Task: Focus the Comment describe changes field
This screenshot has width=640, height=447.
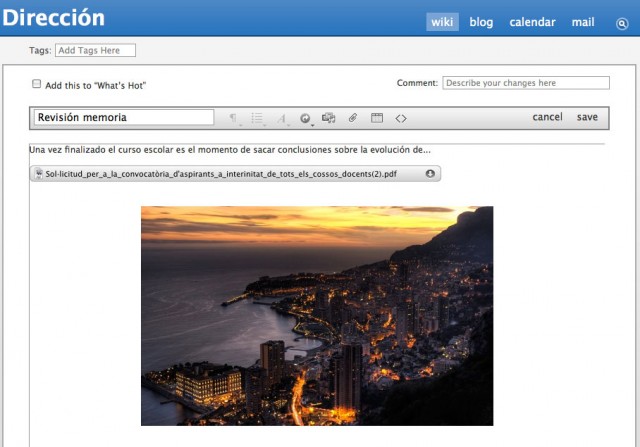Action: click(x=526, y=83)
